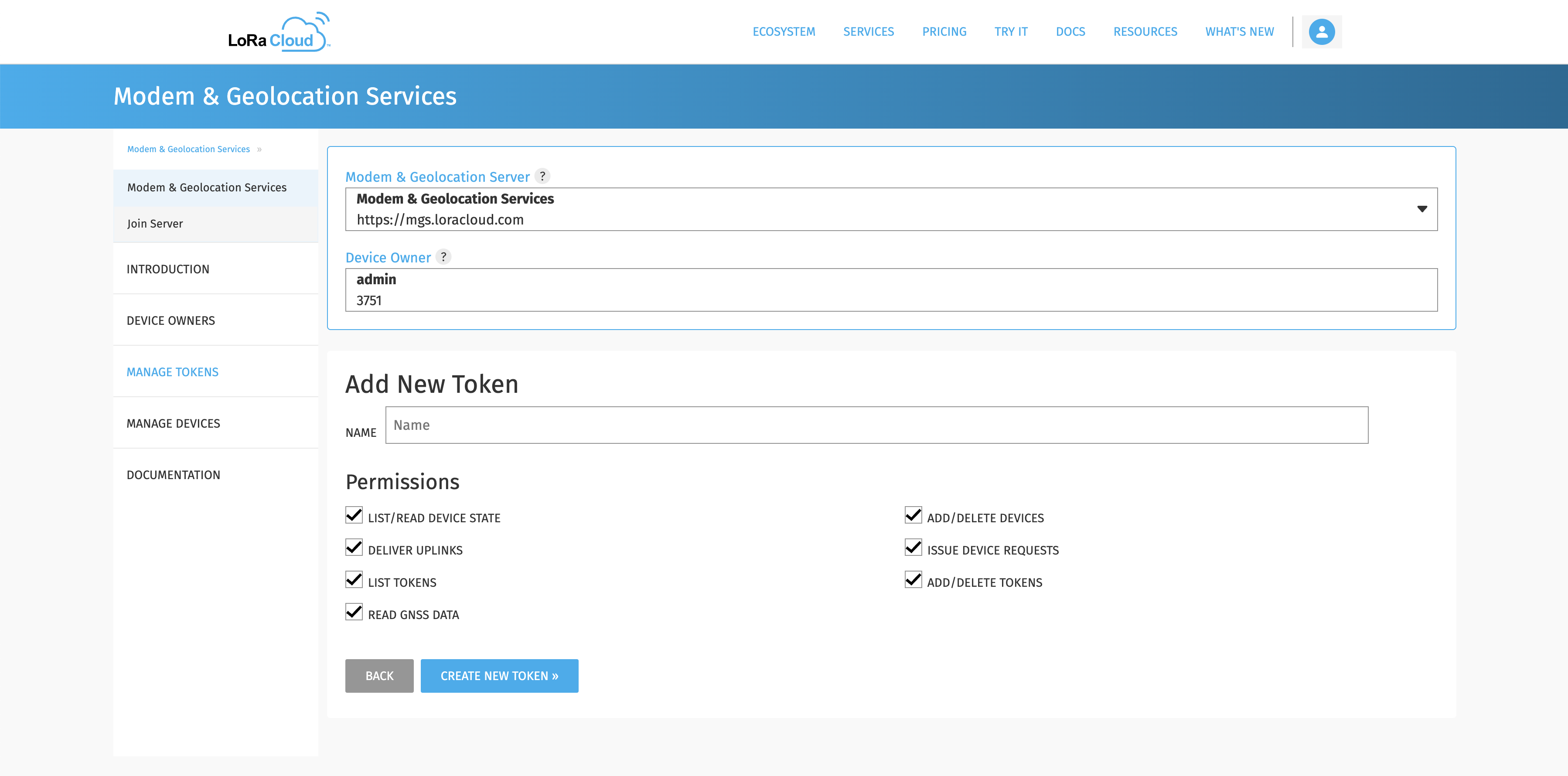Image resolution: width=1568 pixels, height=776 pixels.
Task: Open the Services menu
Action: (x=868, y=32)
